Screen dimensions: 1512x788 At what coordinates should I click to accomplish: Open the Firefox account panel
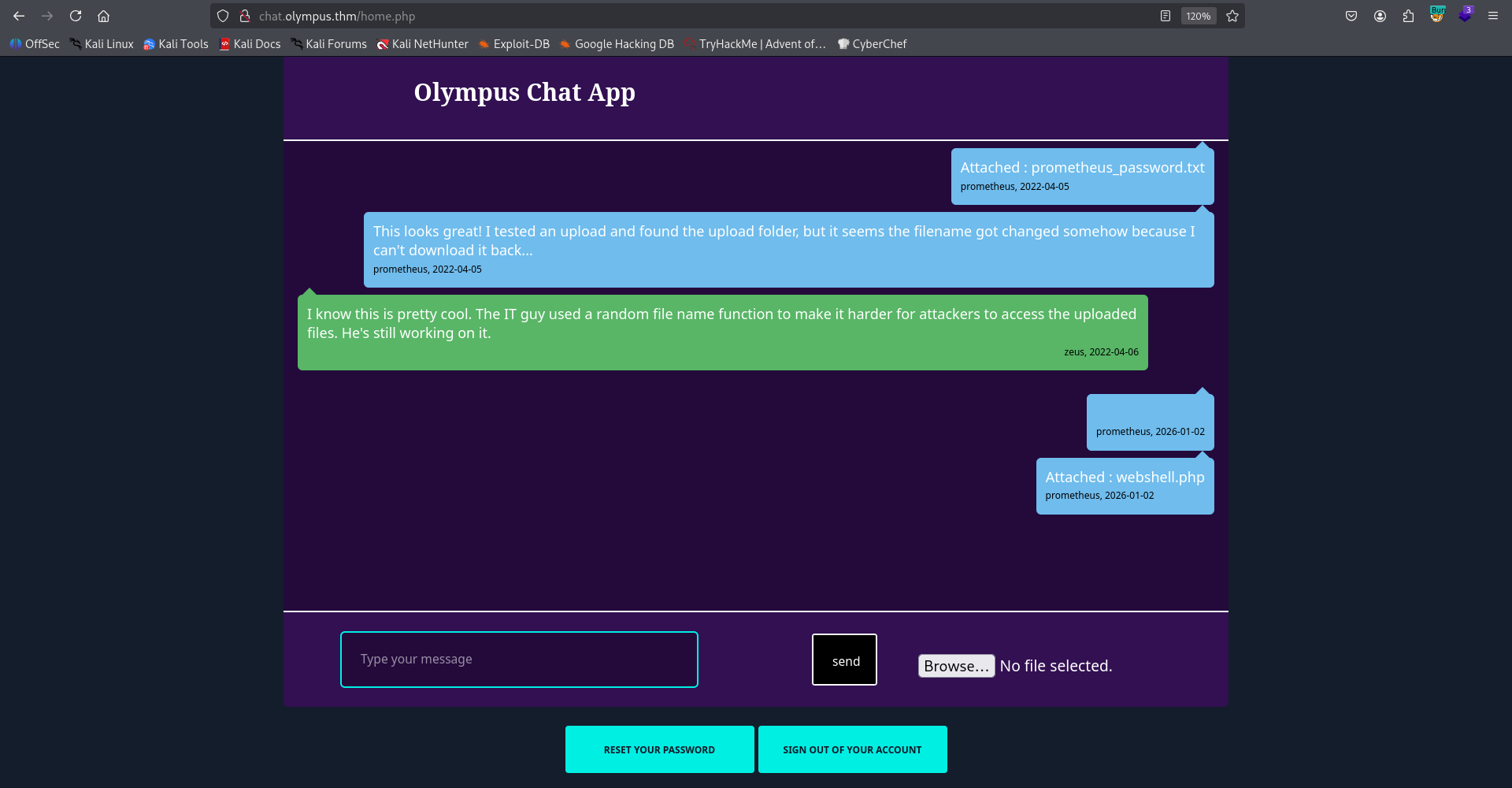click(x=1380, y=16)
